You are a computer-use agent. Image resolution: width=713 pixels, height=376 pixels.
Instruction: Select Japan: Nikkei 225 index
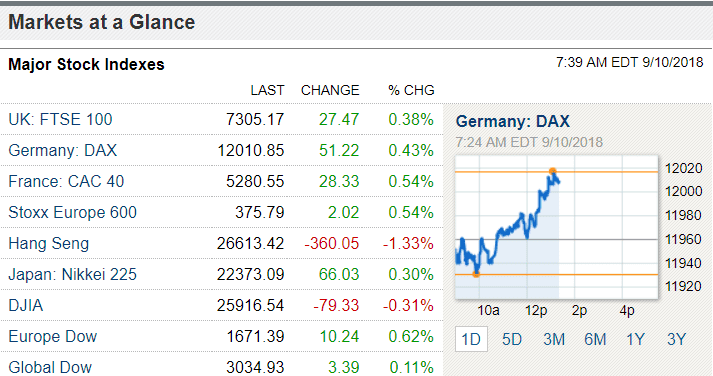point(72,275)
